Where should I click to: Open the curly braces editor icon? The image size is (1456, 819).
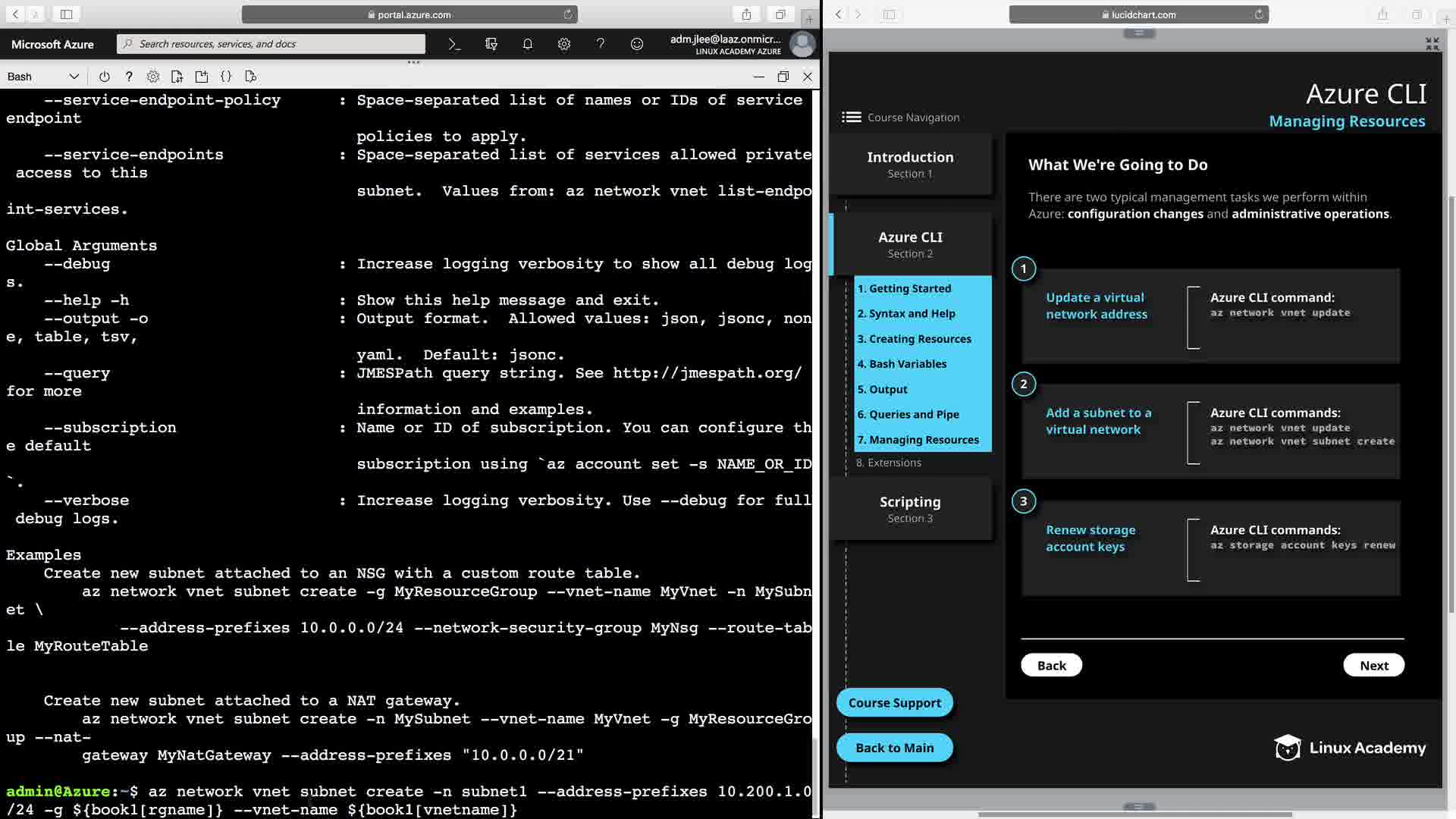(x=226, y=77)
